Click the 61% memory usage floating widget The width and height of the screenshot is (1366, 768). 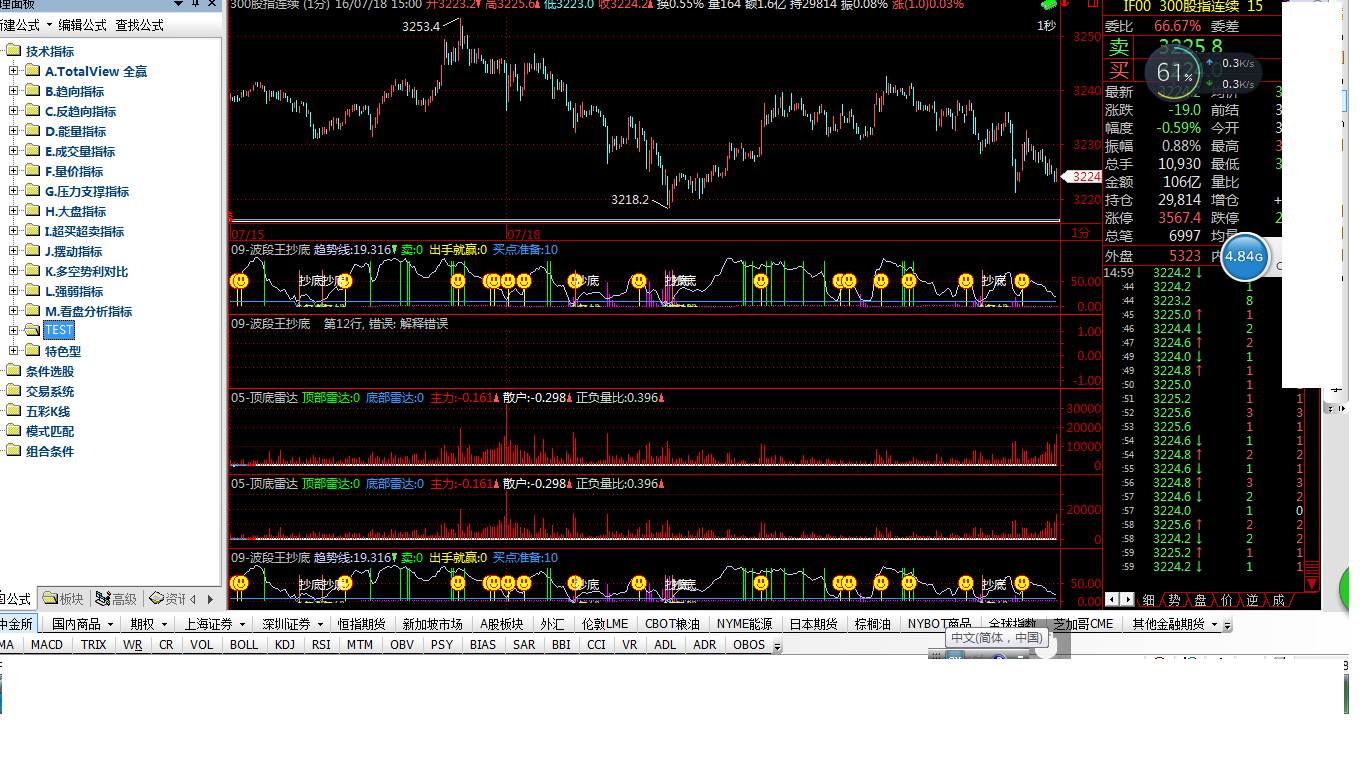[x=1176, y=72]
